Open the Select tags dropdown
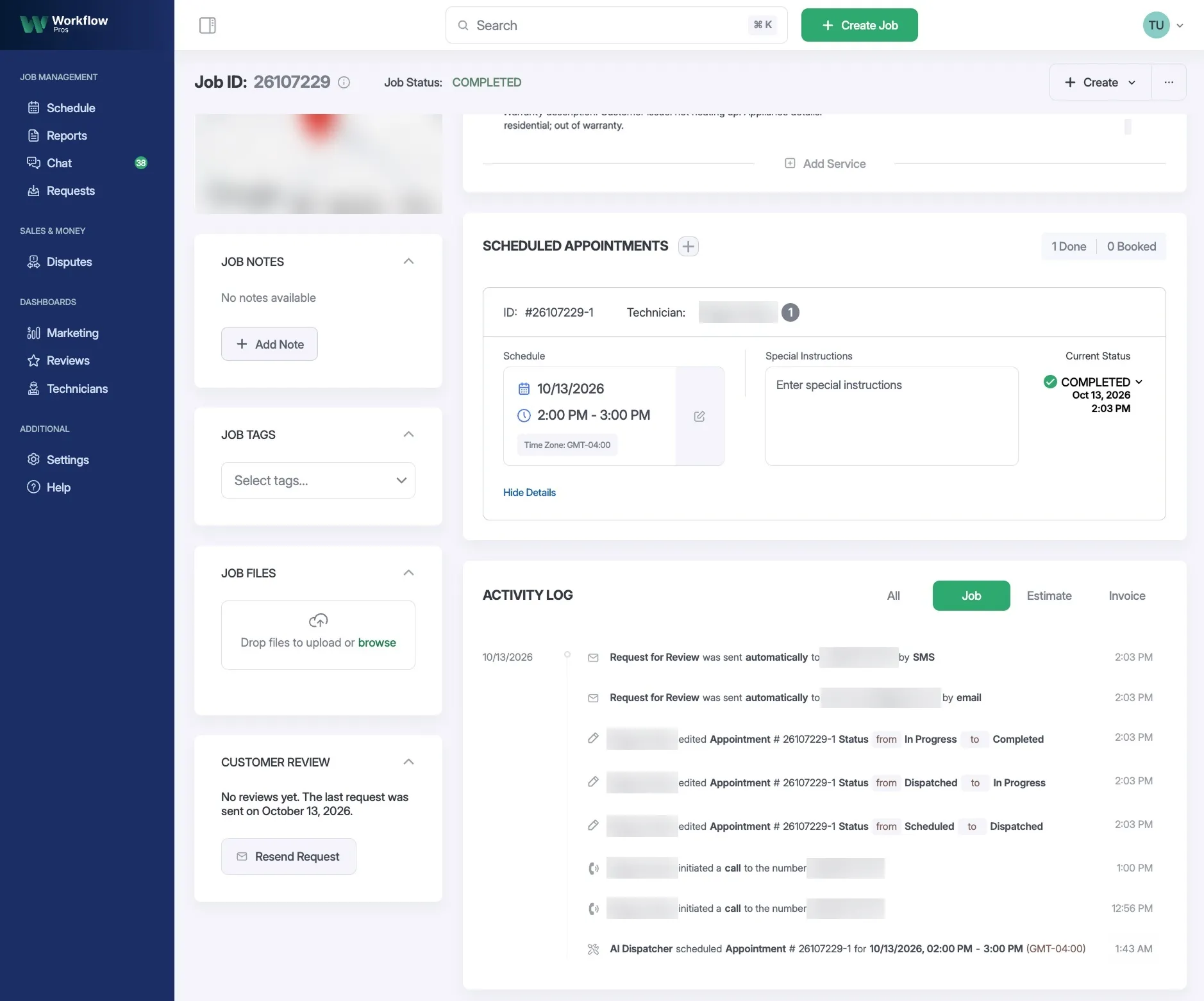Image resolution: width=1204 pixels, height=1001 pixels. click(318, 481)
